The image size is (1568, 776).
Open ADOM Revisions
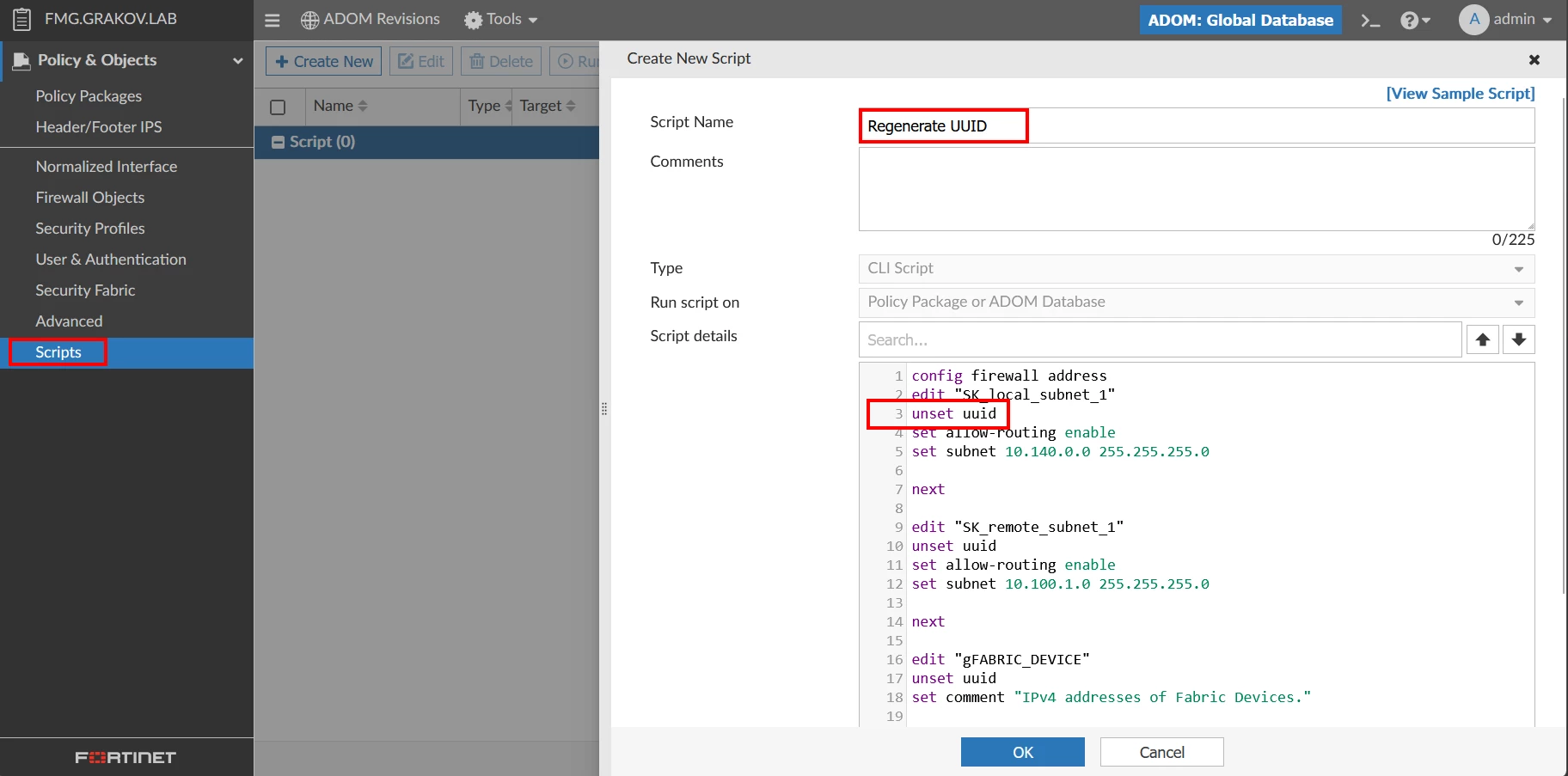point(371,20)
